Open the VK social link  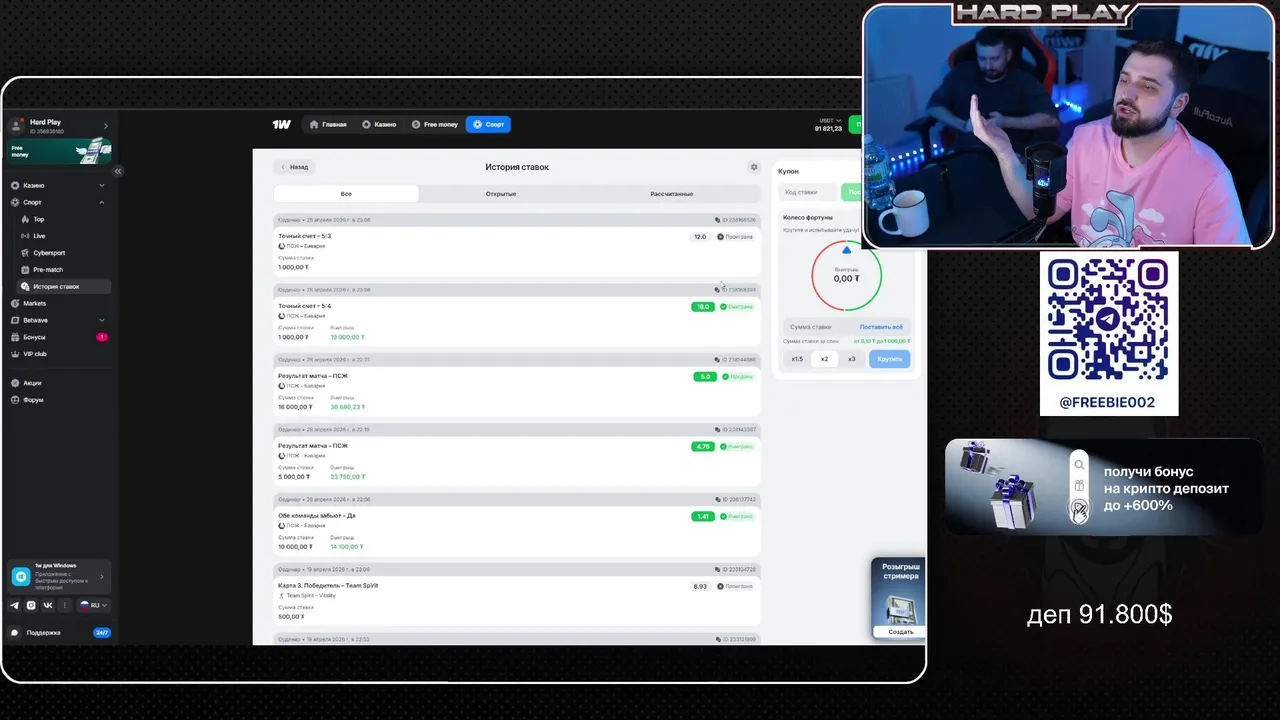pos(48,605)
